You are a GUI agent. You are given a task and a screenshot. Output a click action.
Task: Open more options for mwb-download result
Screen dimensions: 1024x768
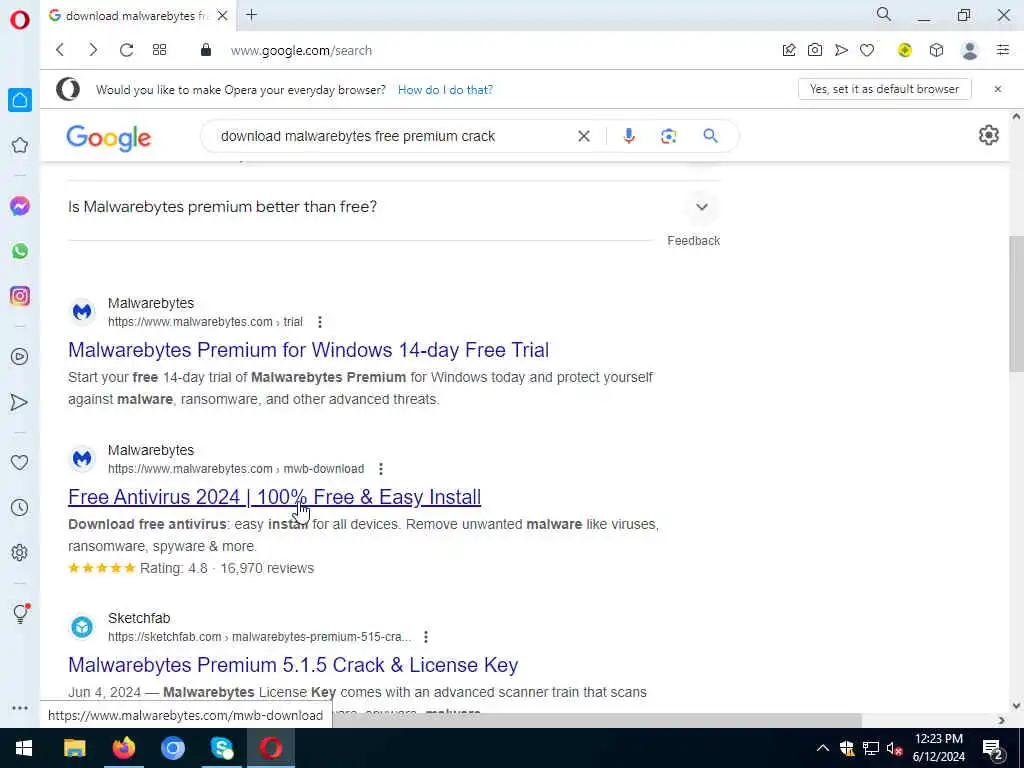(x=381, y=469)
